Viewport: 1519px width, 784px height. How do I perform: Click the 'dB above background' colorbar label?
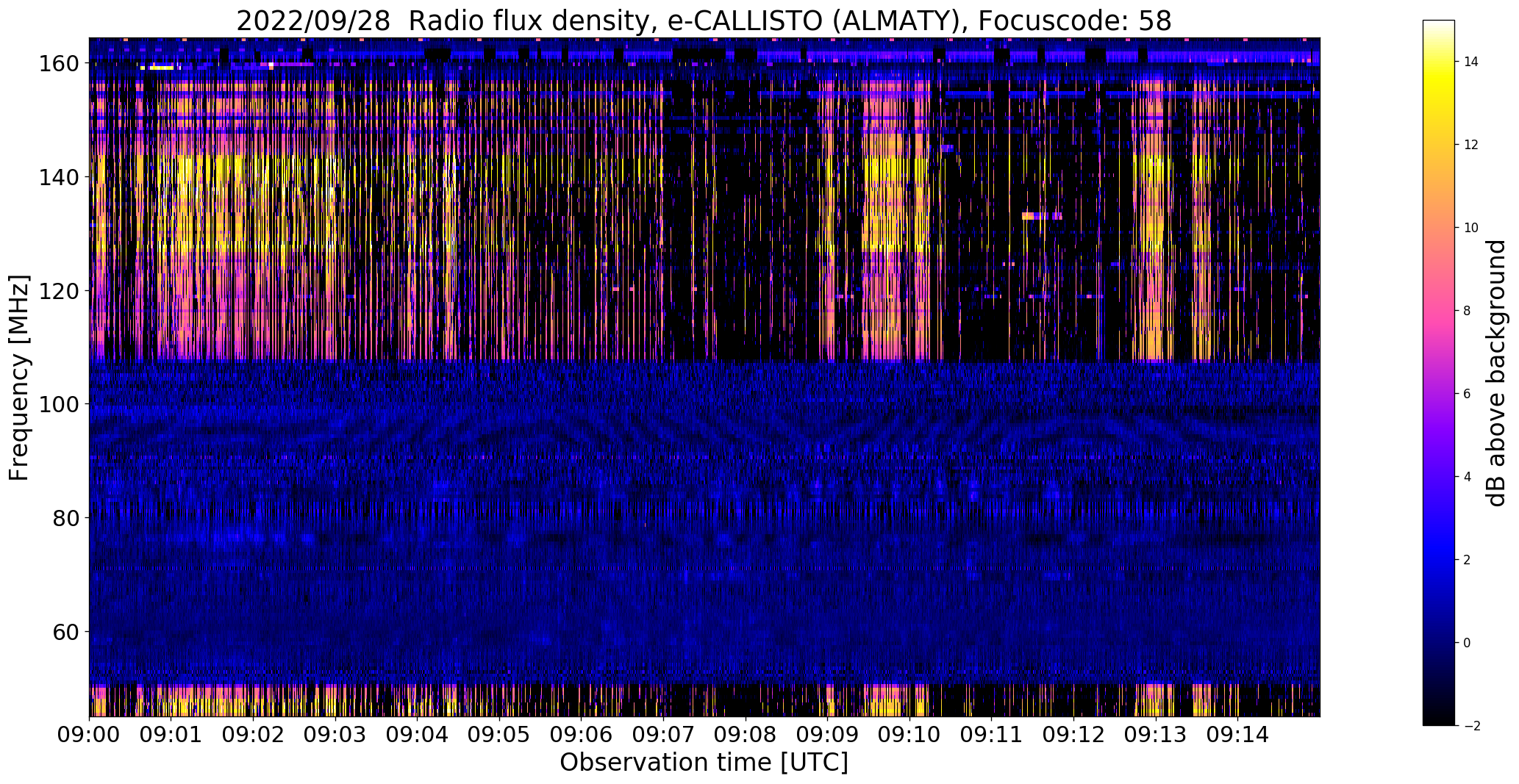1496,373
